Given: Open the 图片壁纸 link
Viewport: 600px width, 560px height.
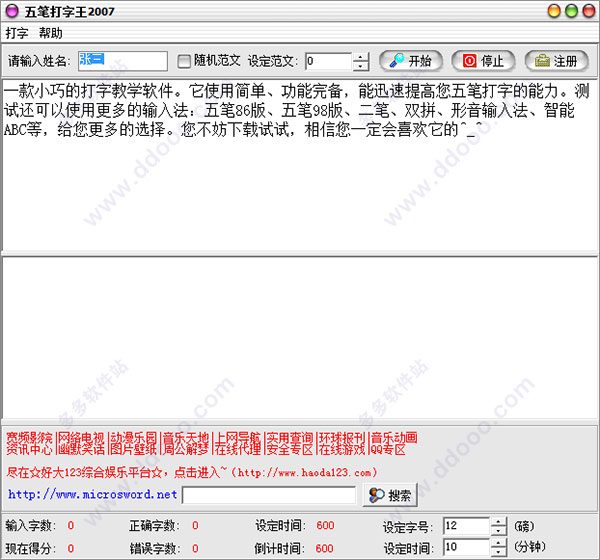Looking at the screenshot, I should [134, 449].
